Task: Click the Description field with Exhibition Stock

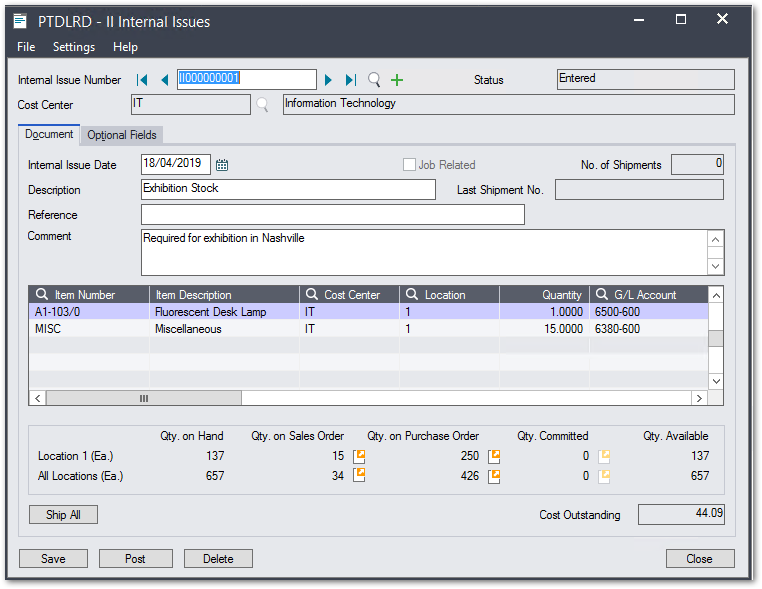Action: pos(288,190)
